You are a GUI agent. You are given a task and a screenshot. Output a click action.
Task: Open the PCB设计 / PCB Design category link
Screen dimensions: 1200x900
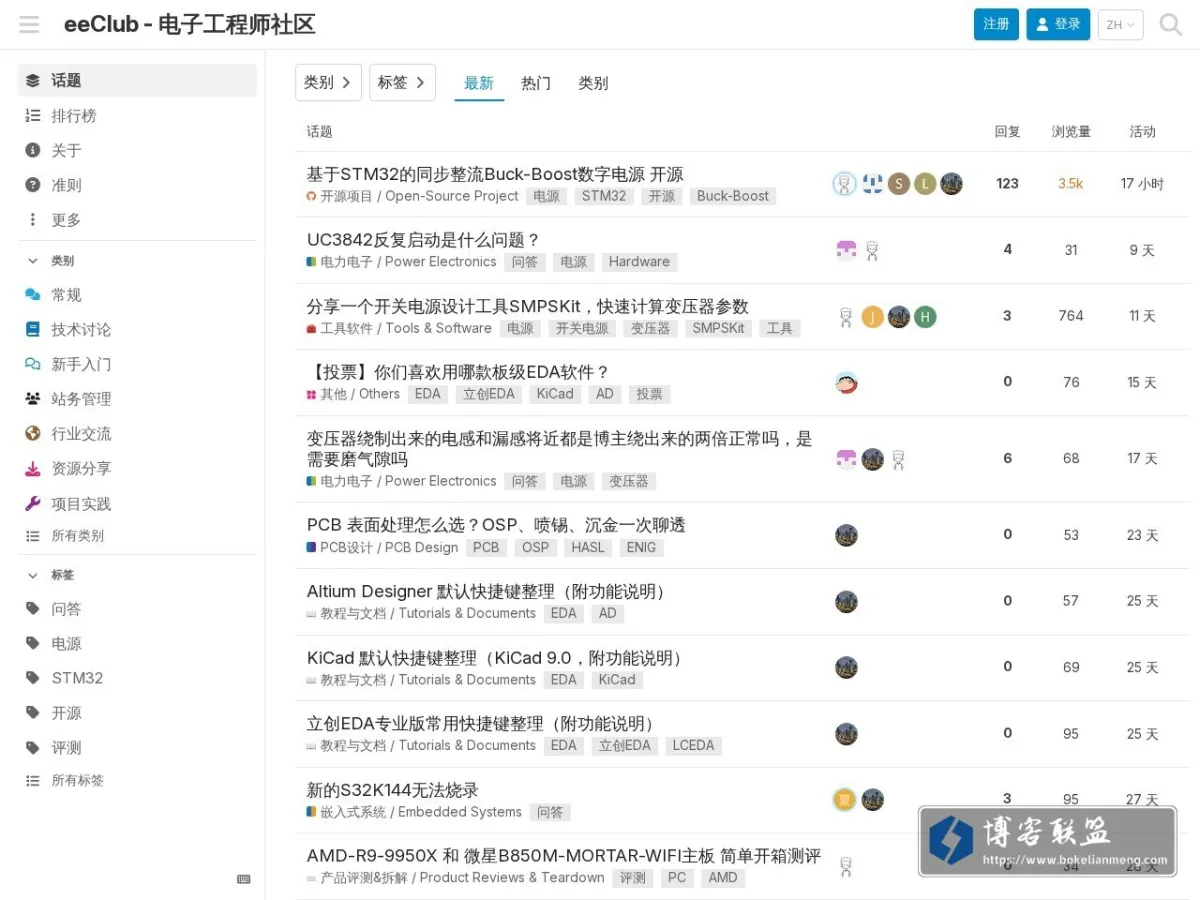(382, 547)
